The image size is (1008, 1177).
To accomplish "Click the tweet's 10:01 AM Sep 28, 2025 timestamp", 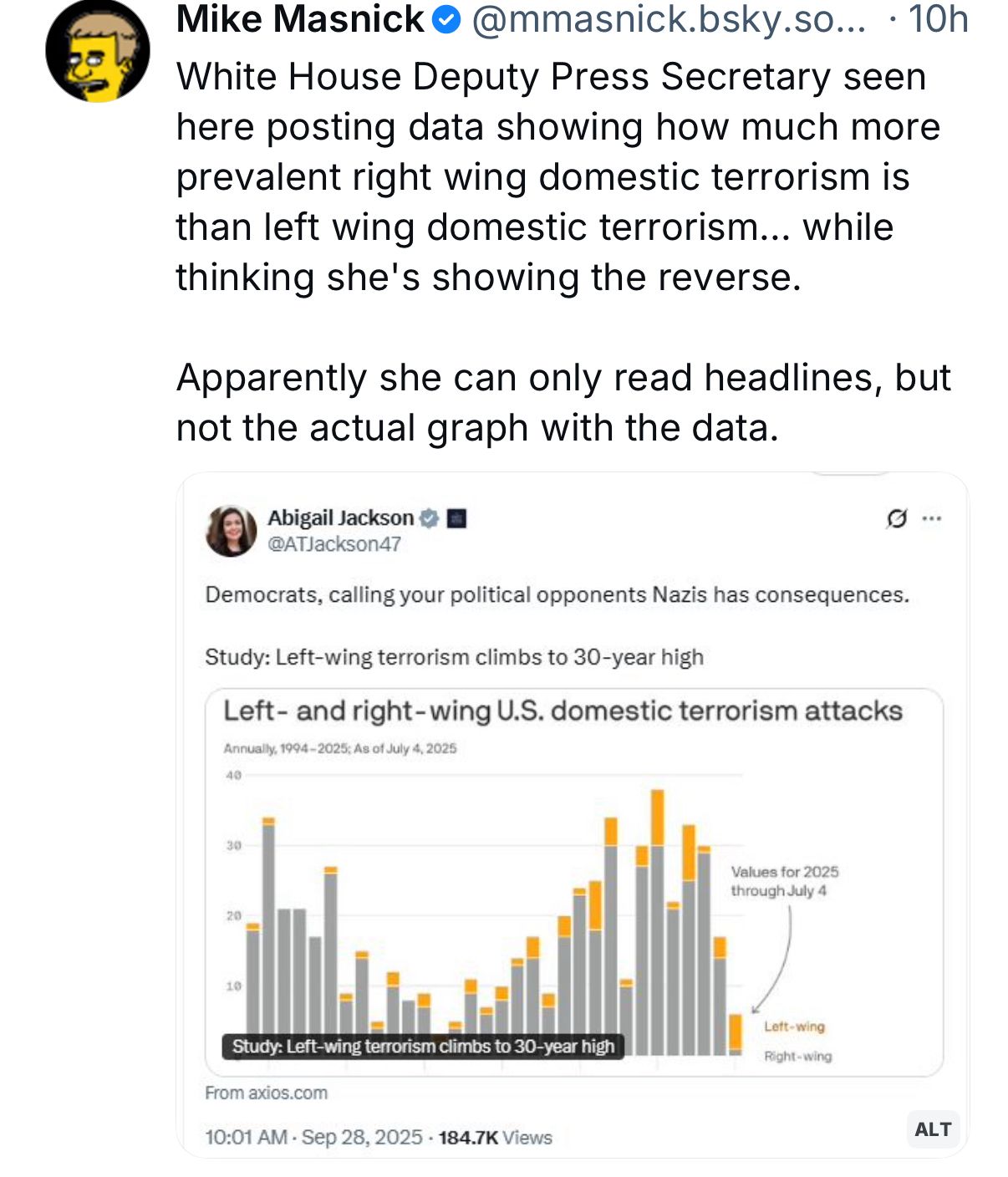I will pyautogui.click(x=313, y=1138).
